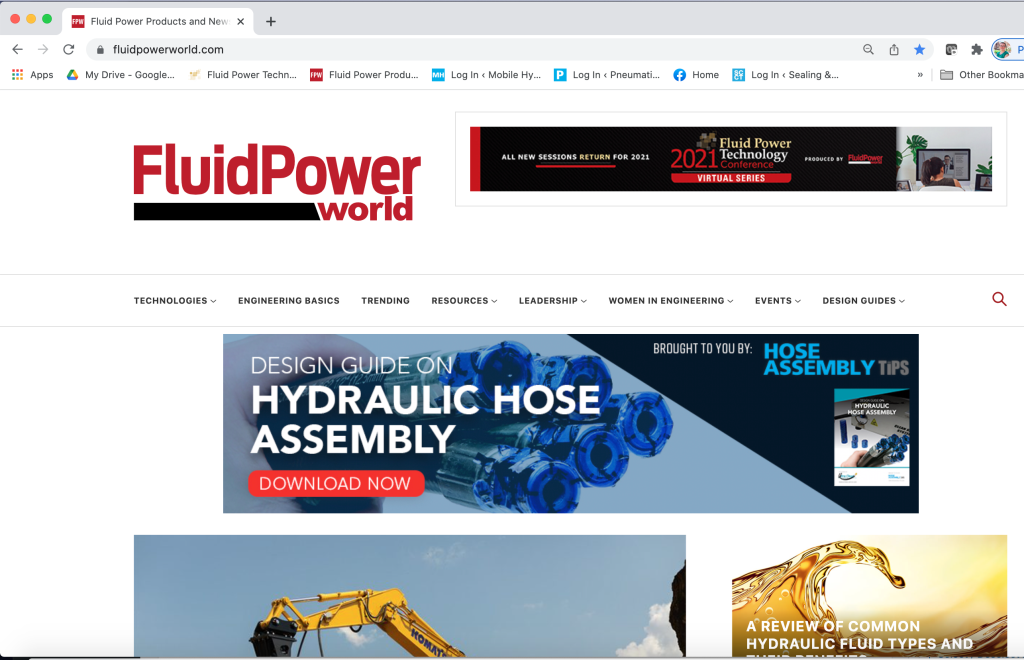Screen dimensions: 1024x660
Task: Click the browser forward arrow
Action: pyautogui.click(x=43, y=50)
